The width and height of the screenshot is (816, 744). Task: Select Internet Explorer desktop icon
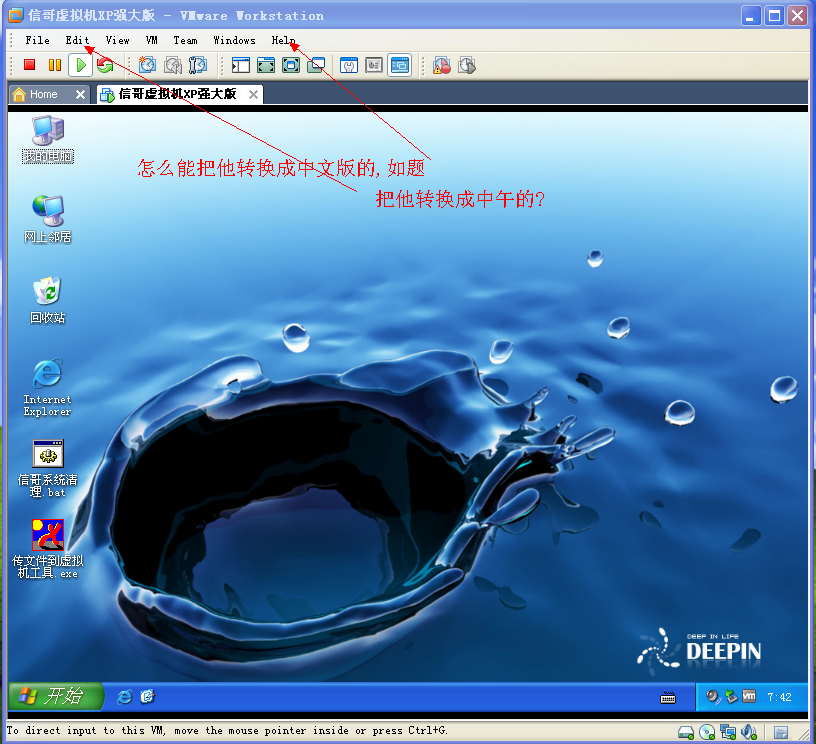pyautogui.click(x=47, y=387)
